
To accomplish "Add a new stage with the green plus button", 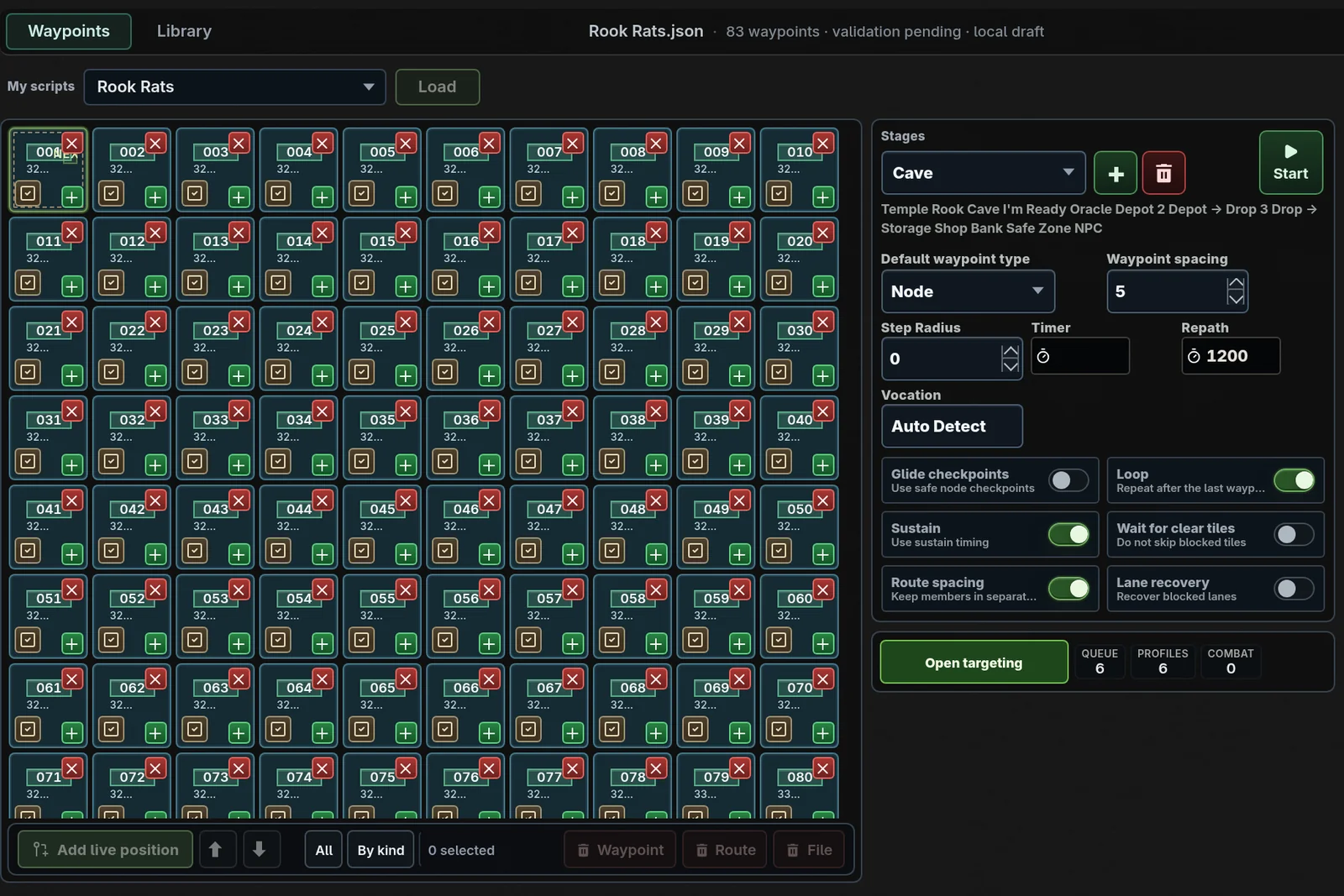I will [1116, 173].
